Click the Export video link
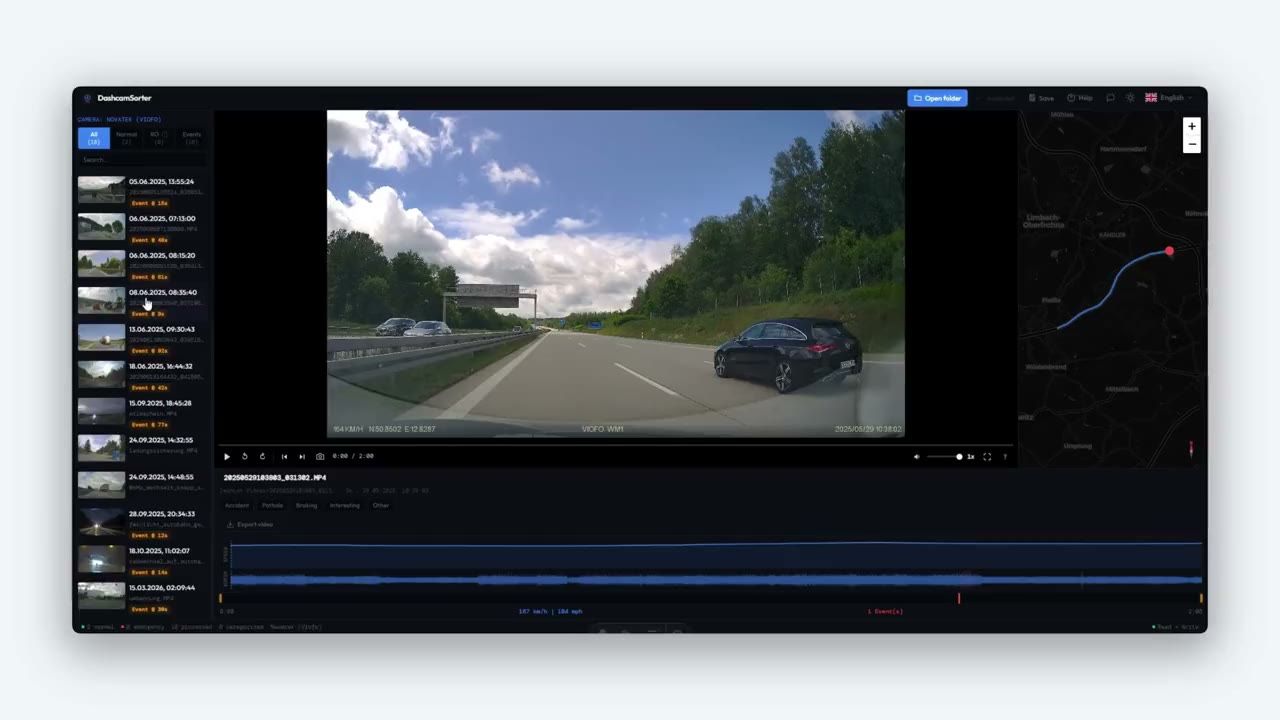The image size is (1280, 720). pos(250,524)
